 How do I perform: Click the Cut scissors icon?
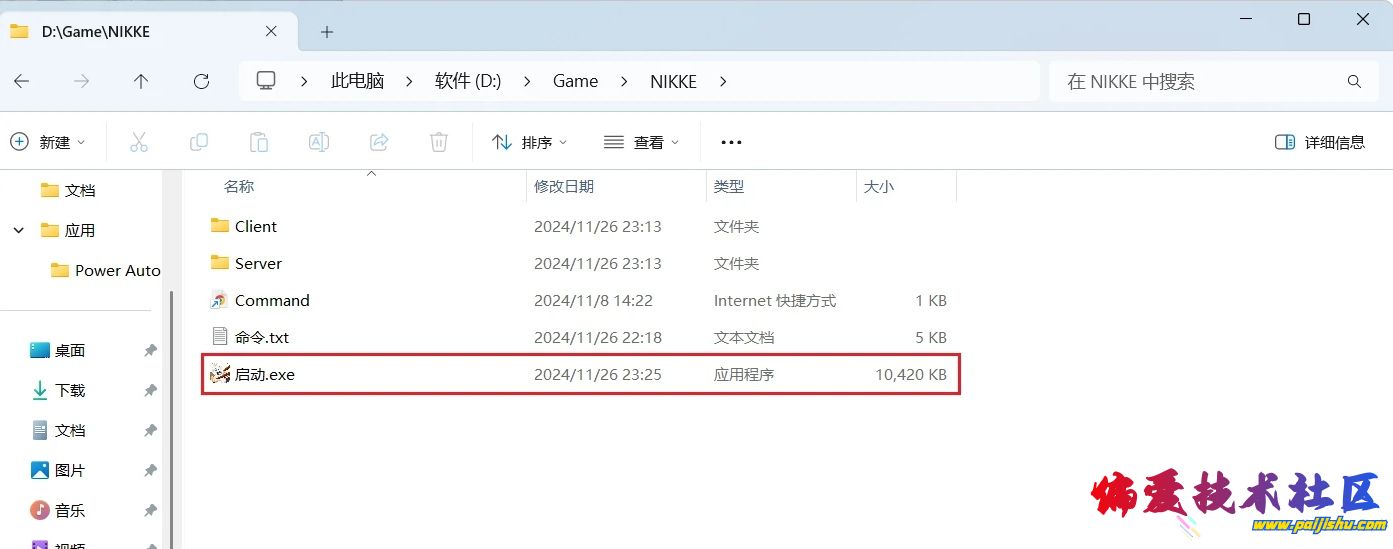139,142
